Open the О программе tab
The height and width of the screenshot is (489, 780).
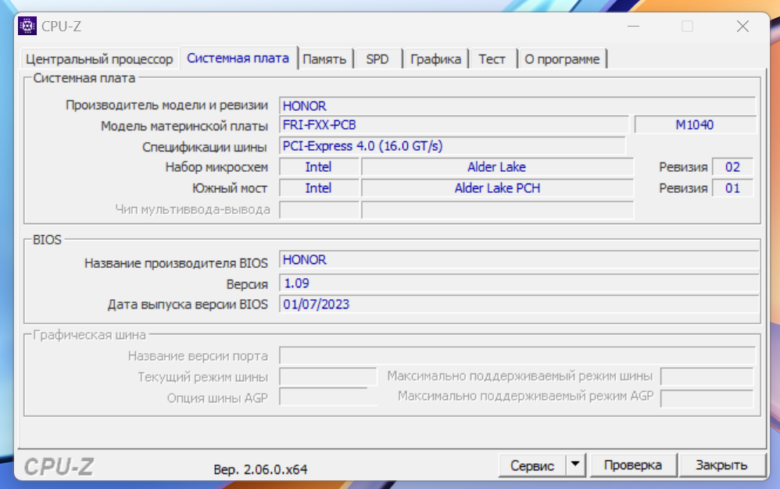tap(562, 59)
